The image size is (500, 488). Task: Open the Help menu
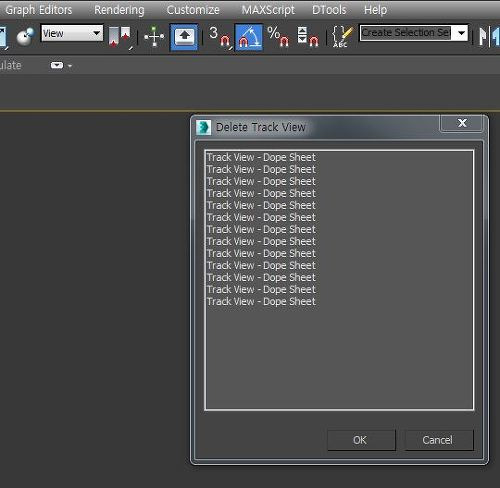pos(375,10)
